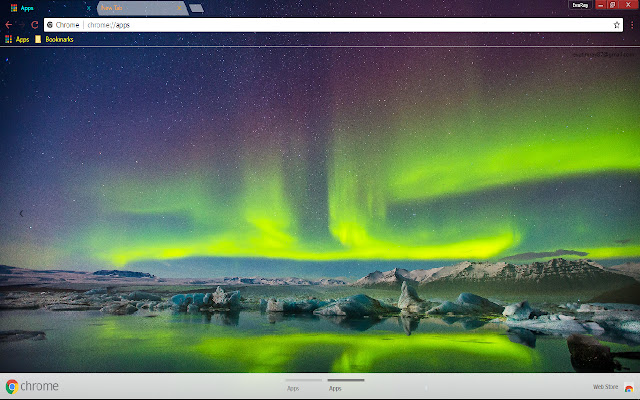
Task: Open the Web Store link
Action: pos(605,387)
